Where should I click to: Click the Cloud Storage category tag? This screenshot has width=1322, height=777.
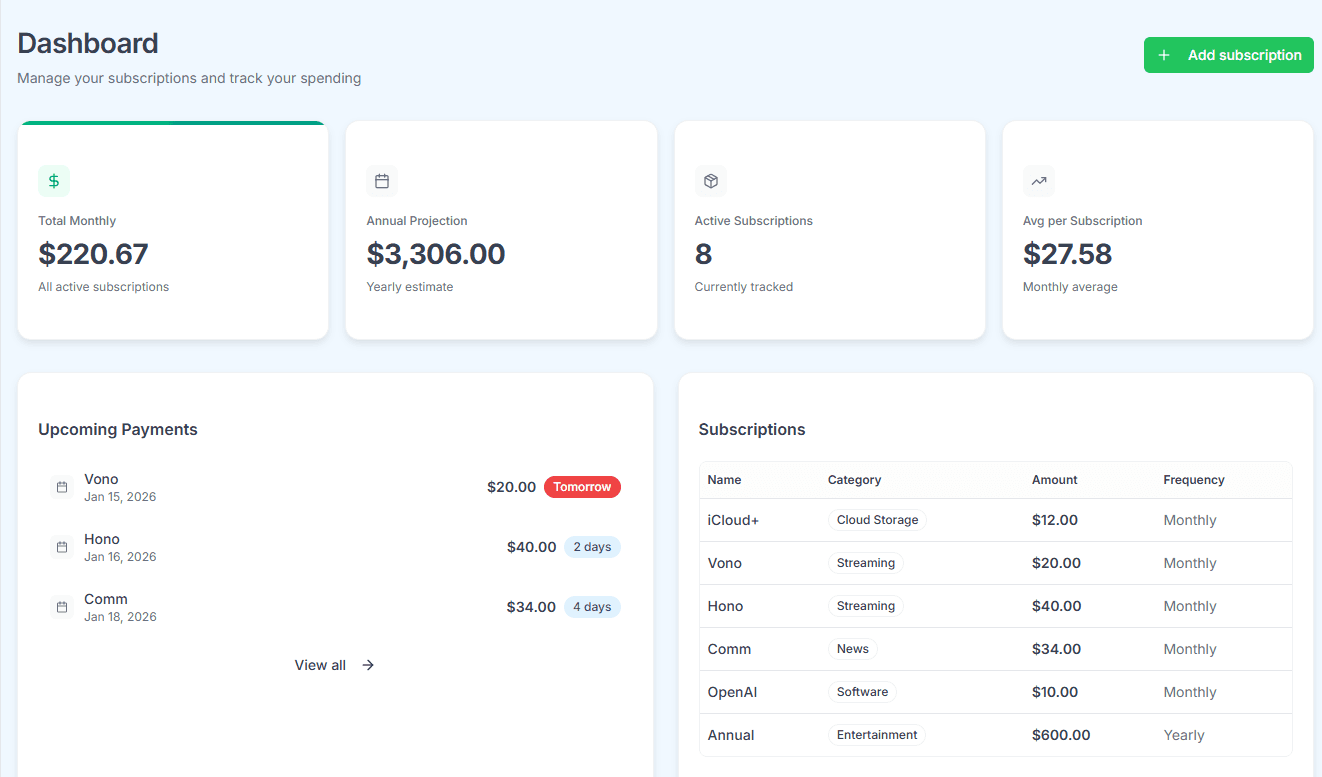[x=877, y=520]
